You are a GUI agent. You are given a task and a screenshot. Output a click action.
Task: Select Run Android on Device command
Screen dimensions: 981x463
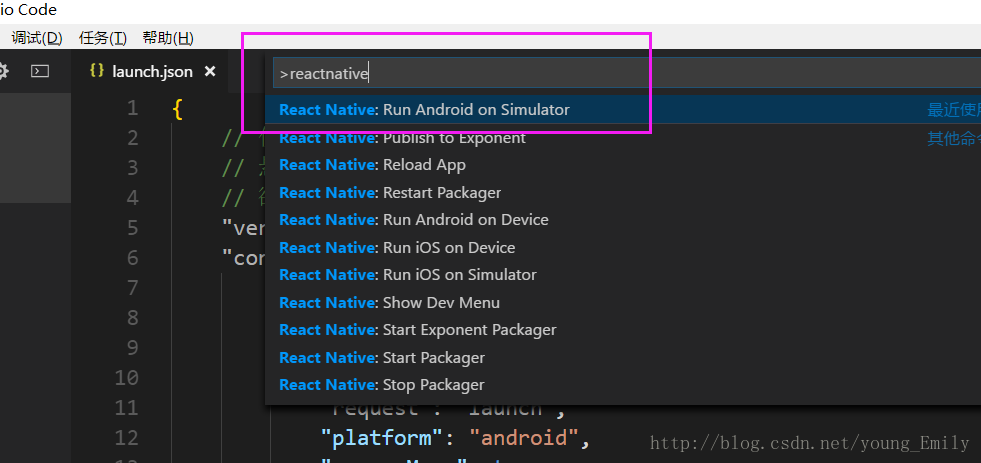coord(623,220)
